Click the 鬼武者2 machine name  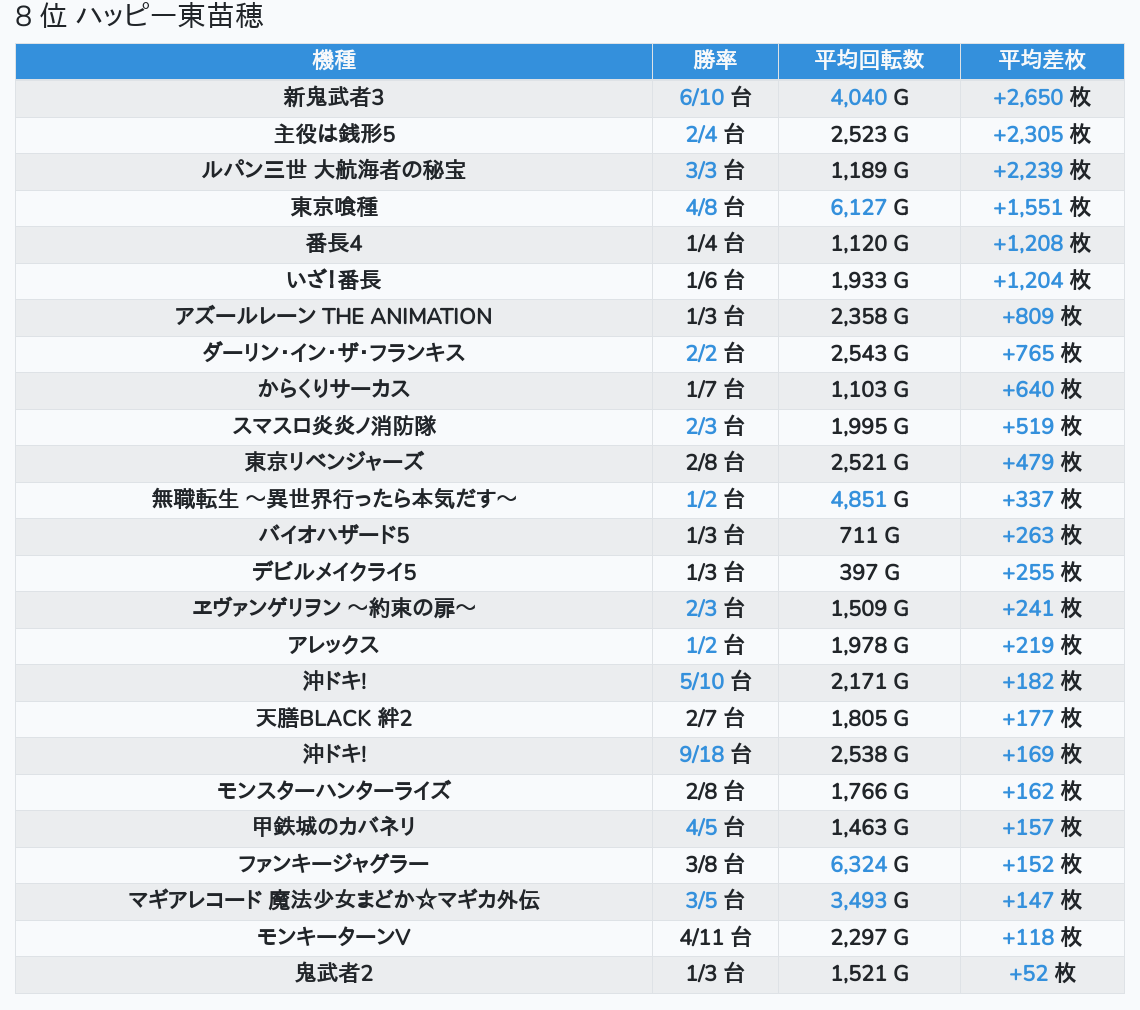[333, 973]
